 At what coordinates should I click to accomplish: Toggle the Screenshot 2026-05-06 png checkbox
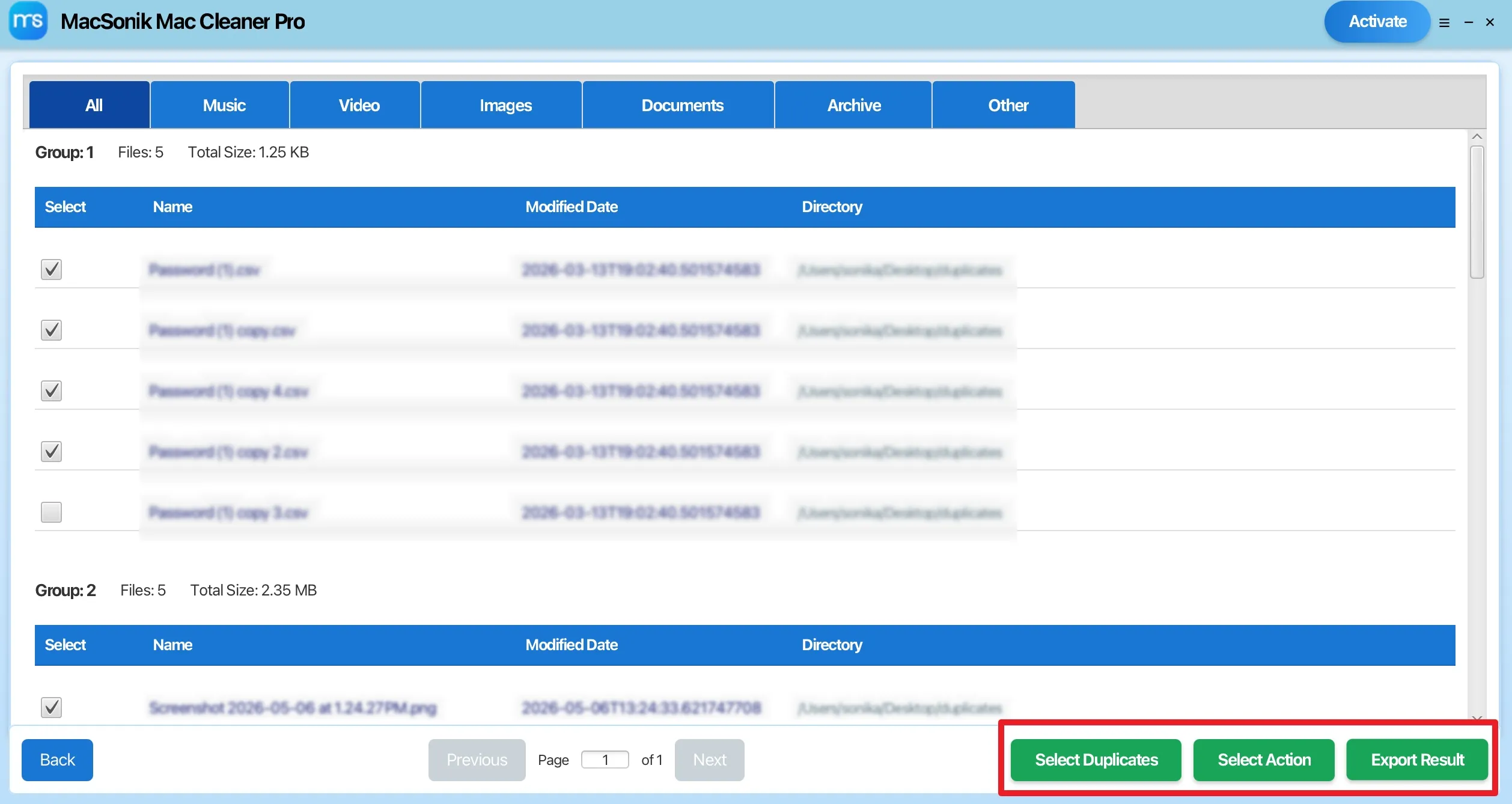tap(52, 707)
